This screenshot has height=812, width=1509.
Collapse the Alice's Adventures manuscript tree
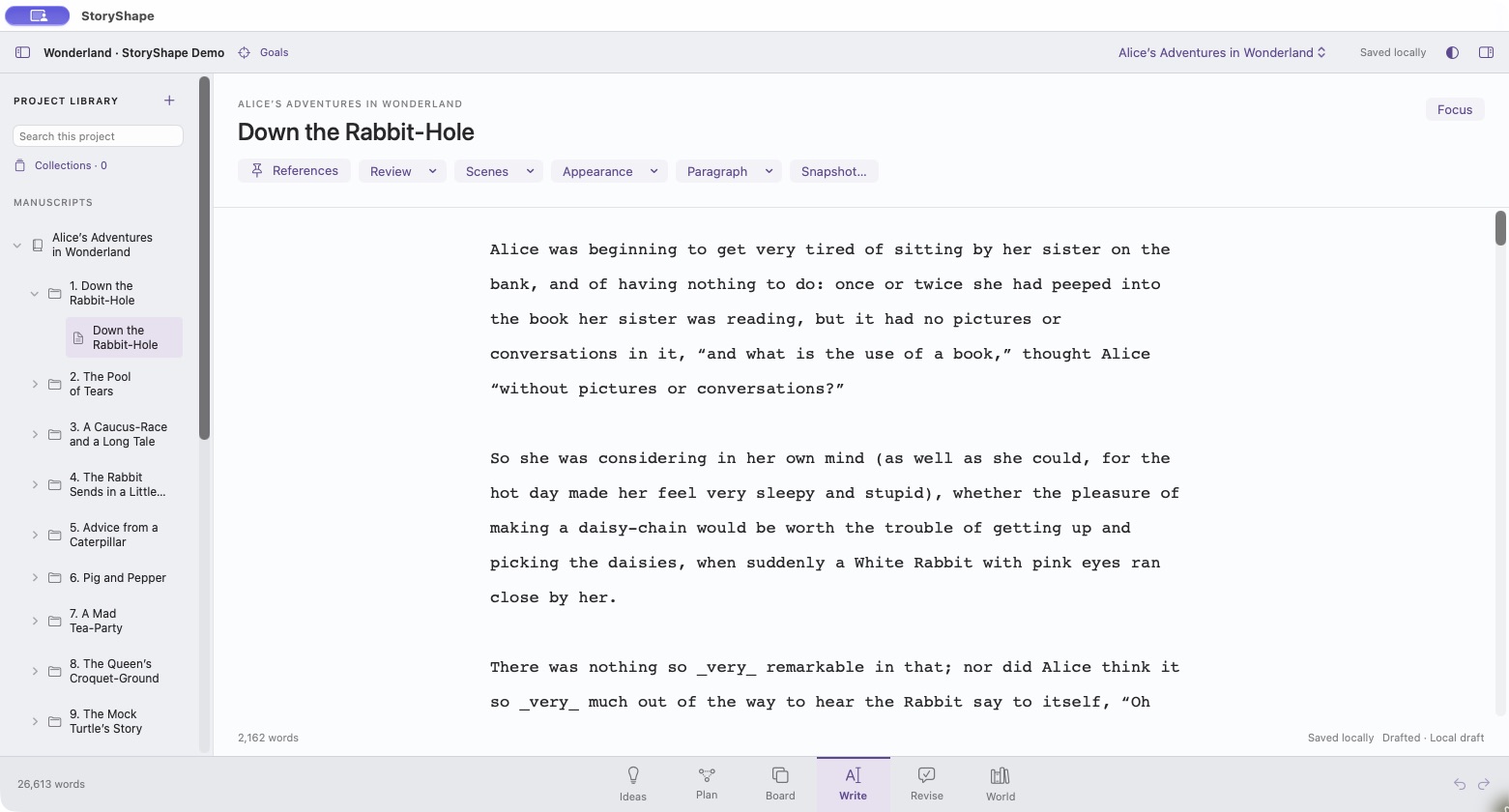point(16,245)
